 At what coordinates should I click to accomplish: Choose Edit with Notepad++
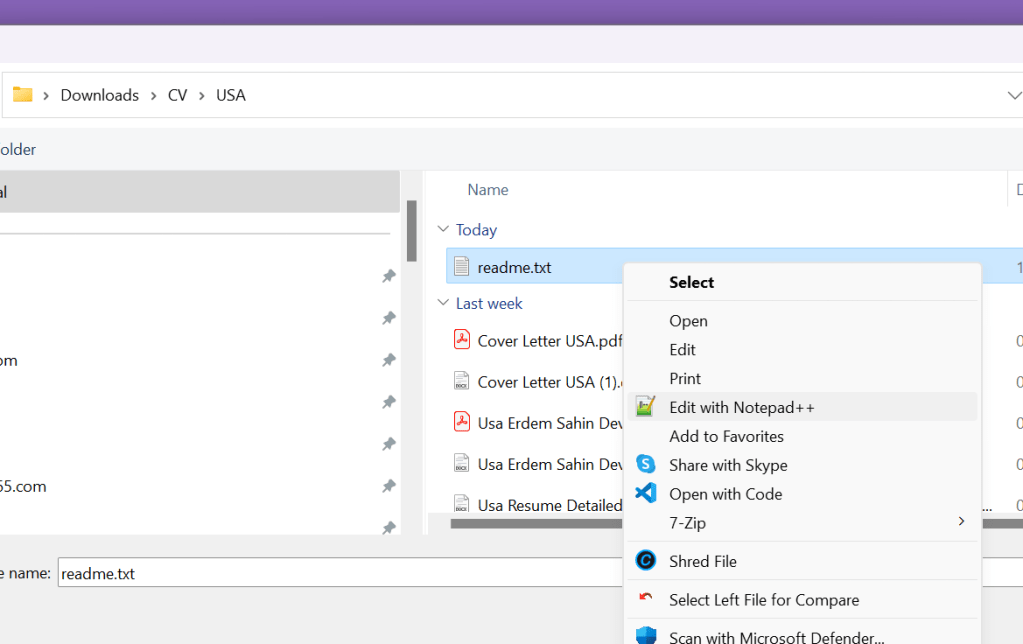[x=802, y=407]
